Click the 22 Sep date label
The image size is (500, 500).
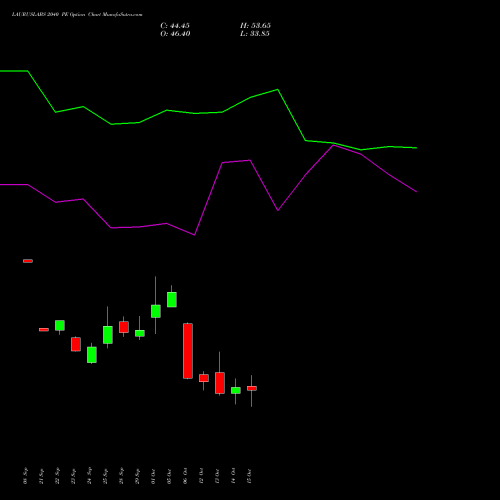(x=57, y=476)
